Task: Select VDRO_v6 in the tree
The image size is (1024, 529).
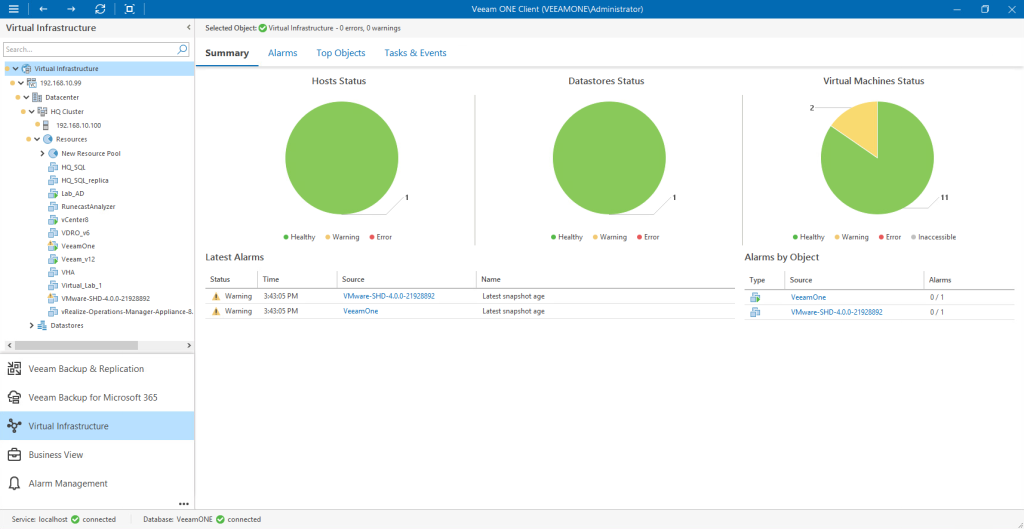Action: coord(75,233)
